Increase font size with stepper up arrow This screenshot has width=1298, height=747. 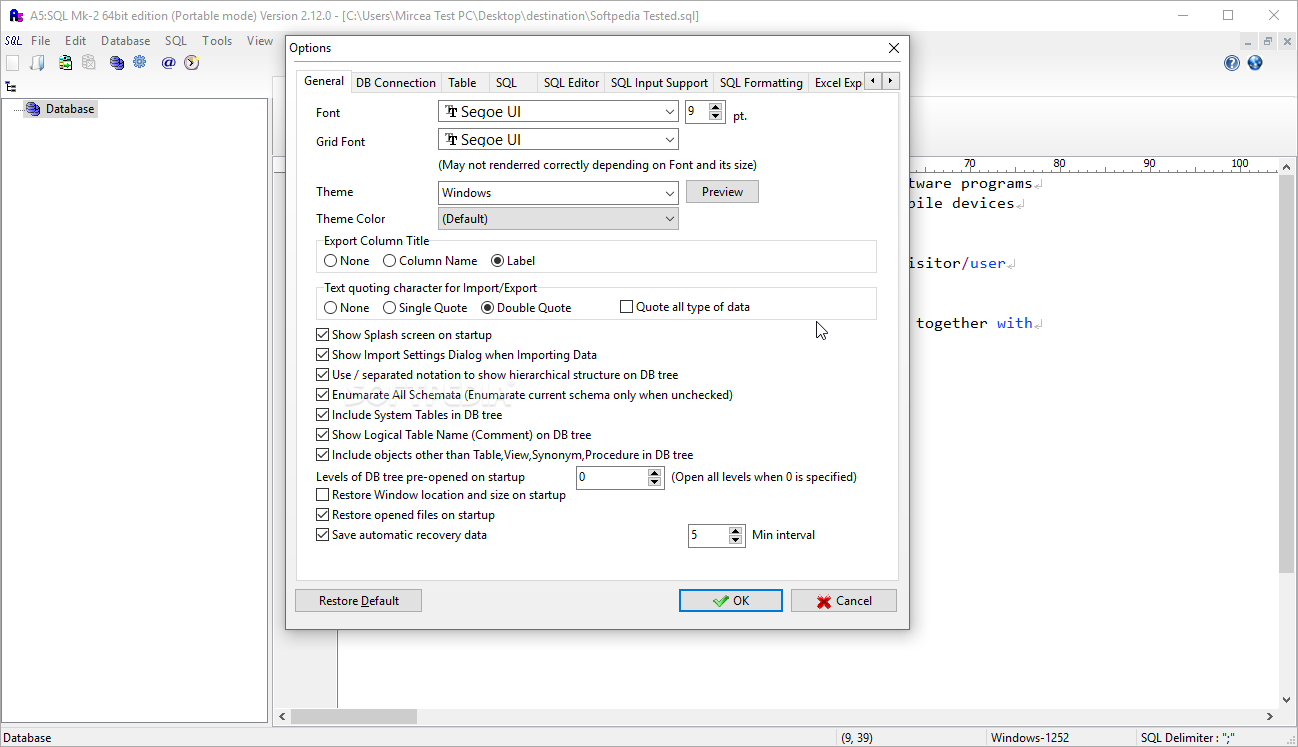(716, 107)
